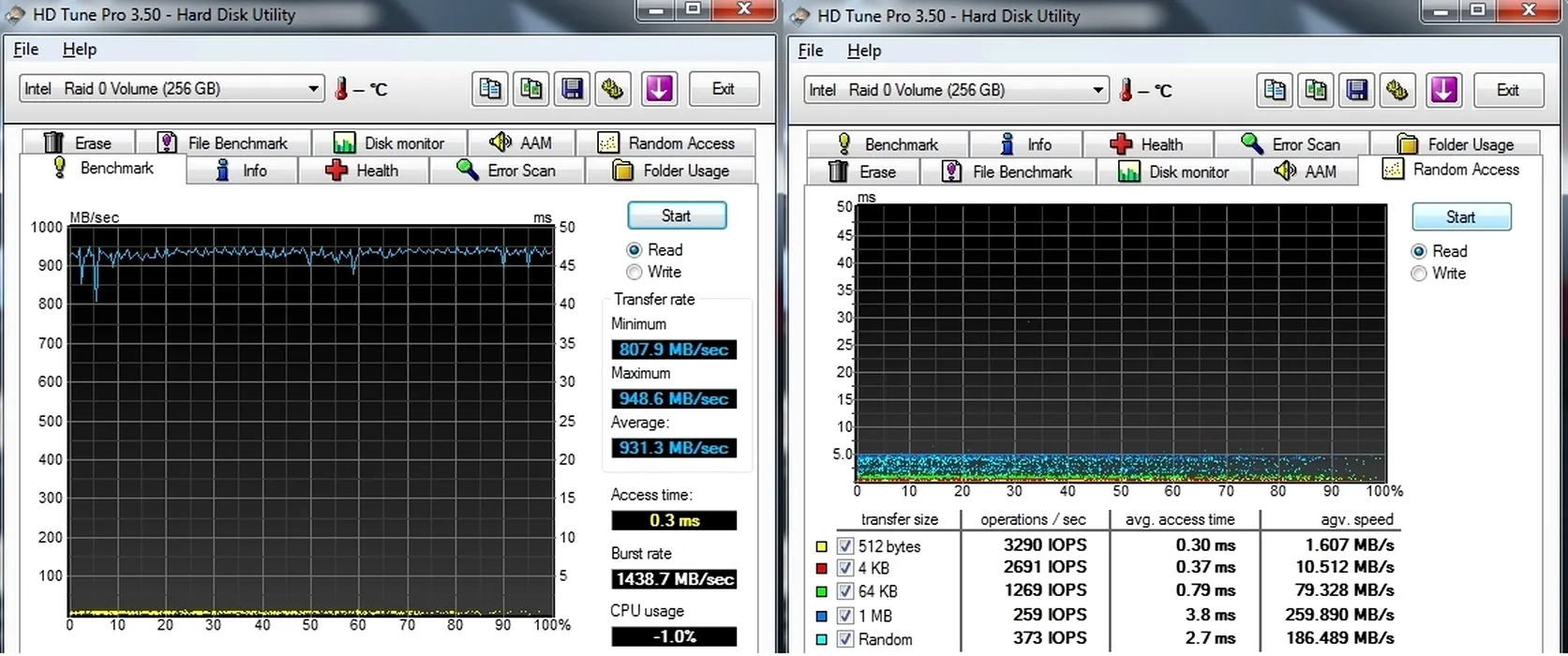This screenshot has height=656, width=1568.
Task: Click the options tools icon in right window
Action: (x=1397, y=90)
